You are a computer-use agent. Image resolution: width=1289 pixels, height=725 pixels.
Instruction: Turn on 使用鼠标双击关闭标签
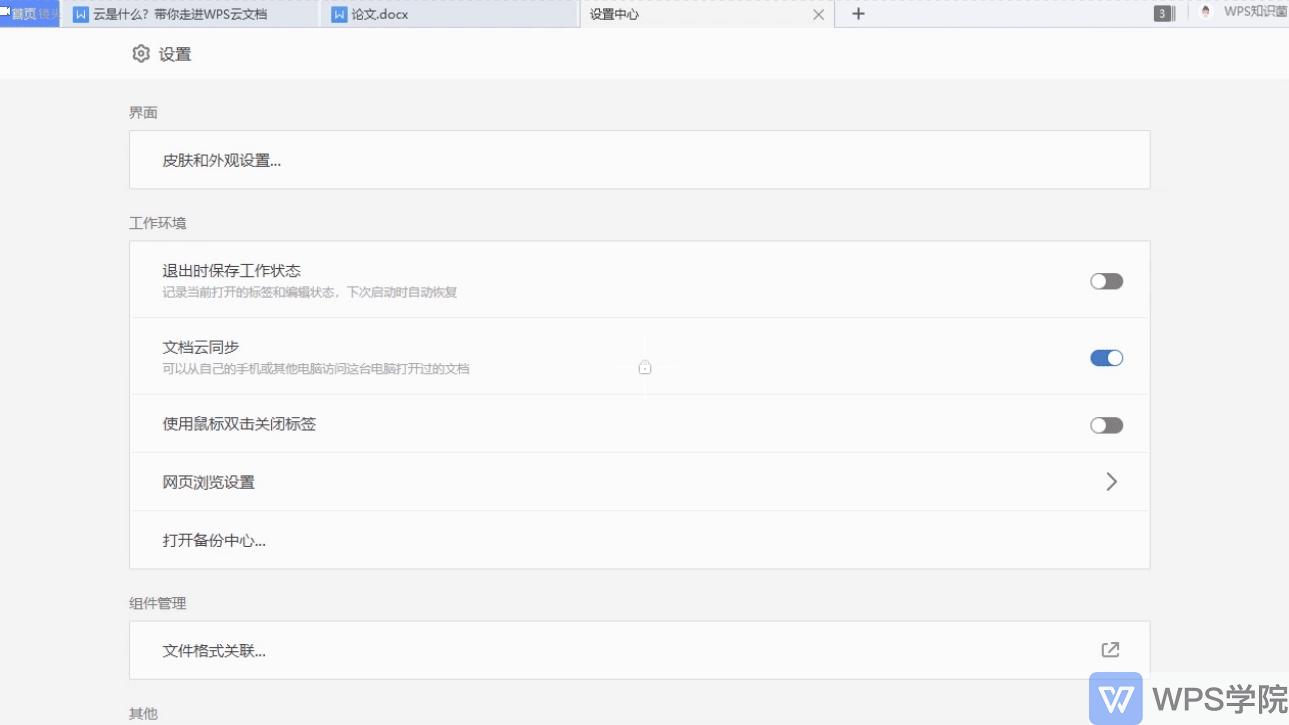coord(1105,424)
